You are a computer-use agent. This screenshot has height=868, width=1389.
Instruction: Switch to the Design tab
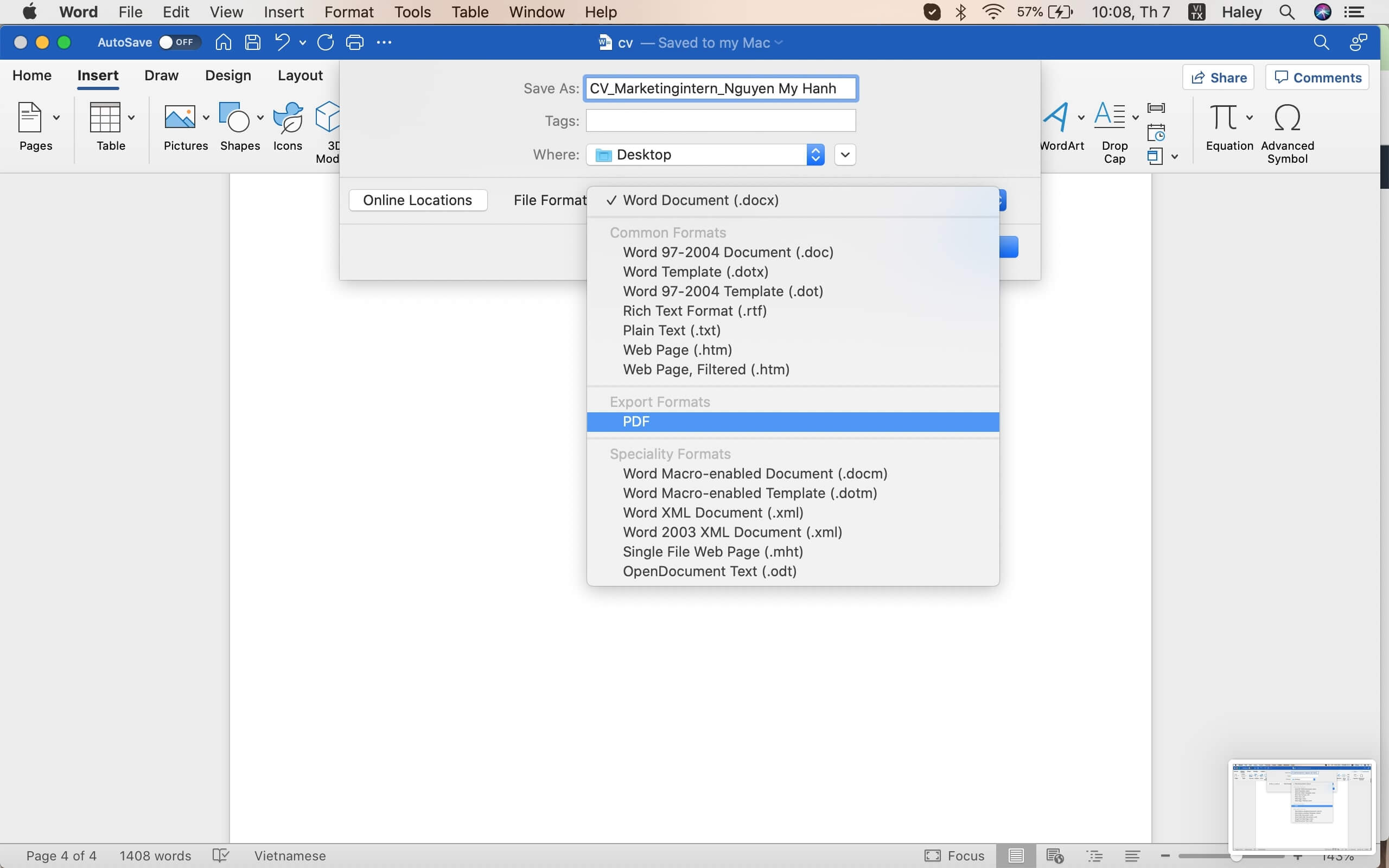pyautogui.click(x=228, y=75)
